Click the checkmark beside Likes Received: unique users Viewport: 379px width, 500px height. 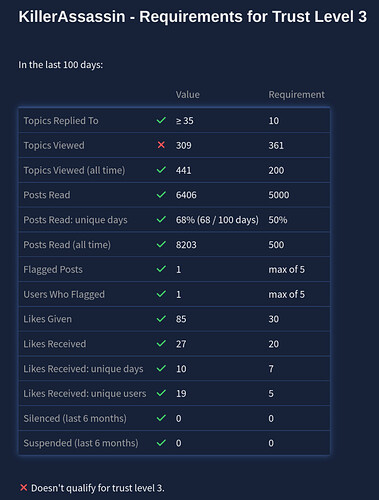tap(161, 393)
